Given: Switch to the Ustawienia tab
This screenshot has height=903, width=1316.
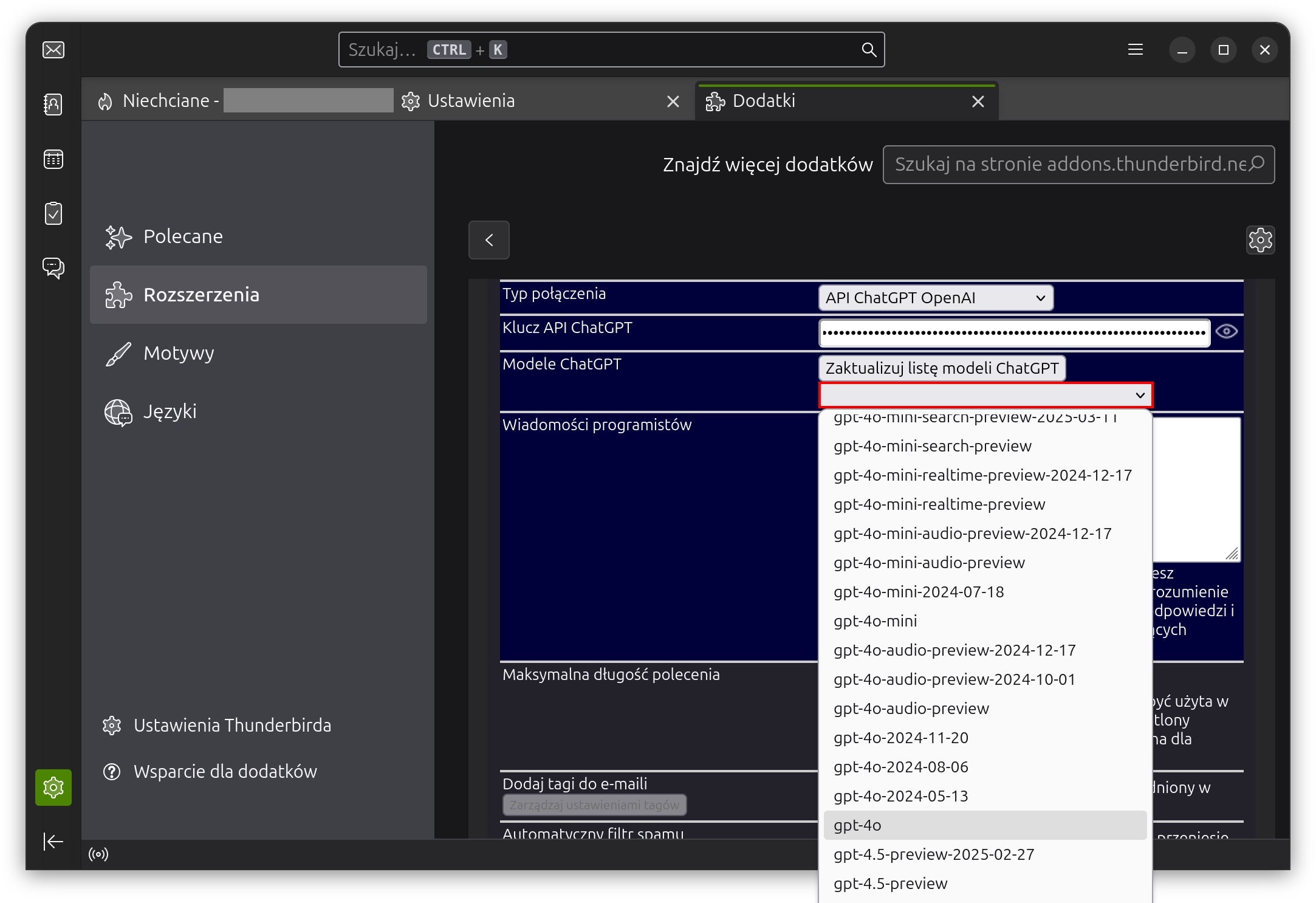Looking at the screenshot, I should click(x=471, y=101).
